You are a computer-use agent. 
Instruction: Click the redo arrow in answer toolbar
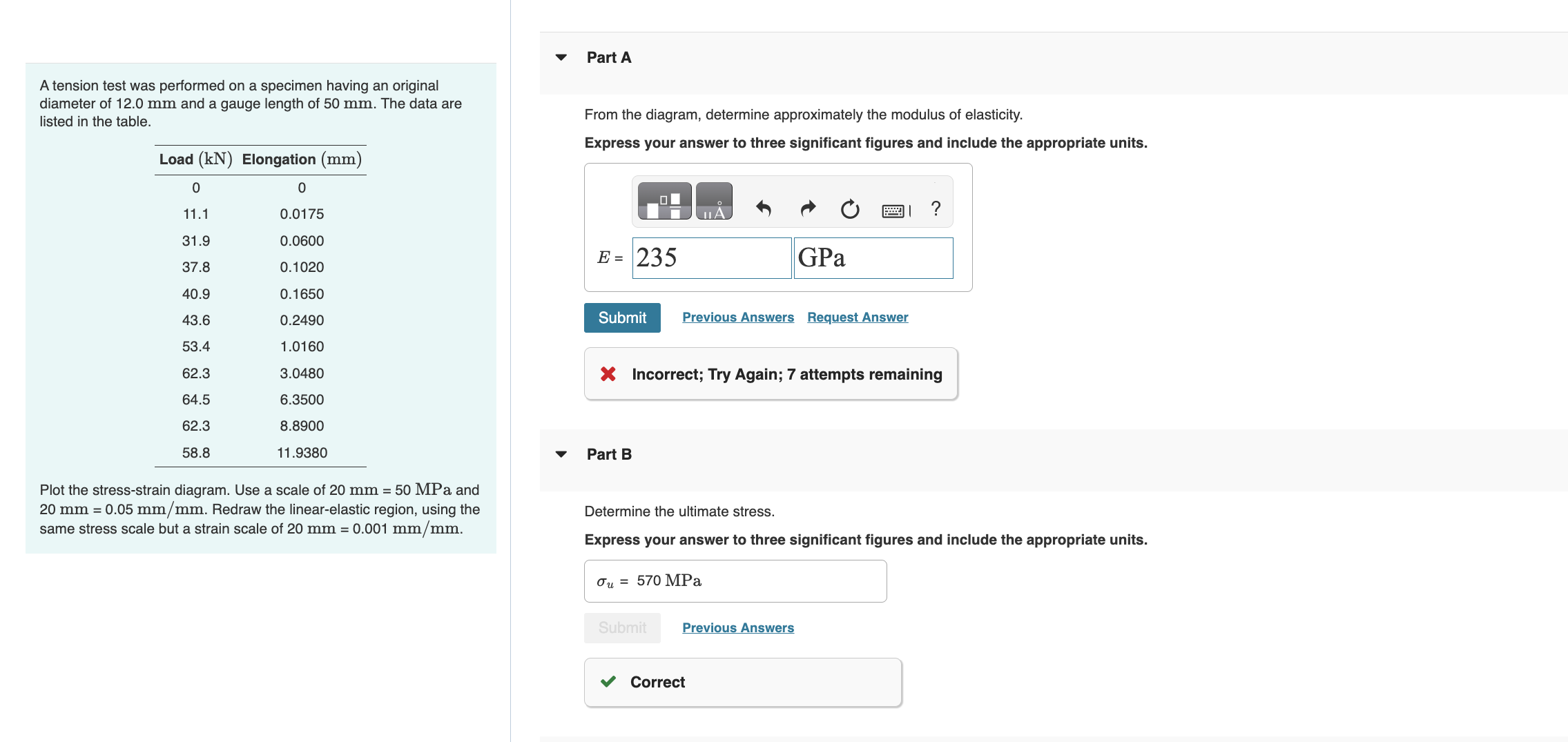pos(808,208)
